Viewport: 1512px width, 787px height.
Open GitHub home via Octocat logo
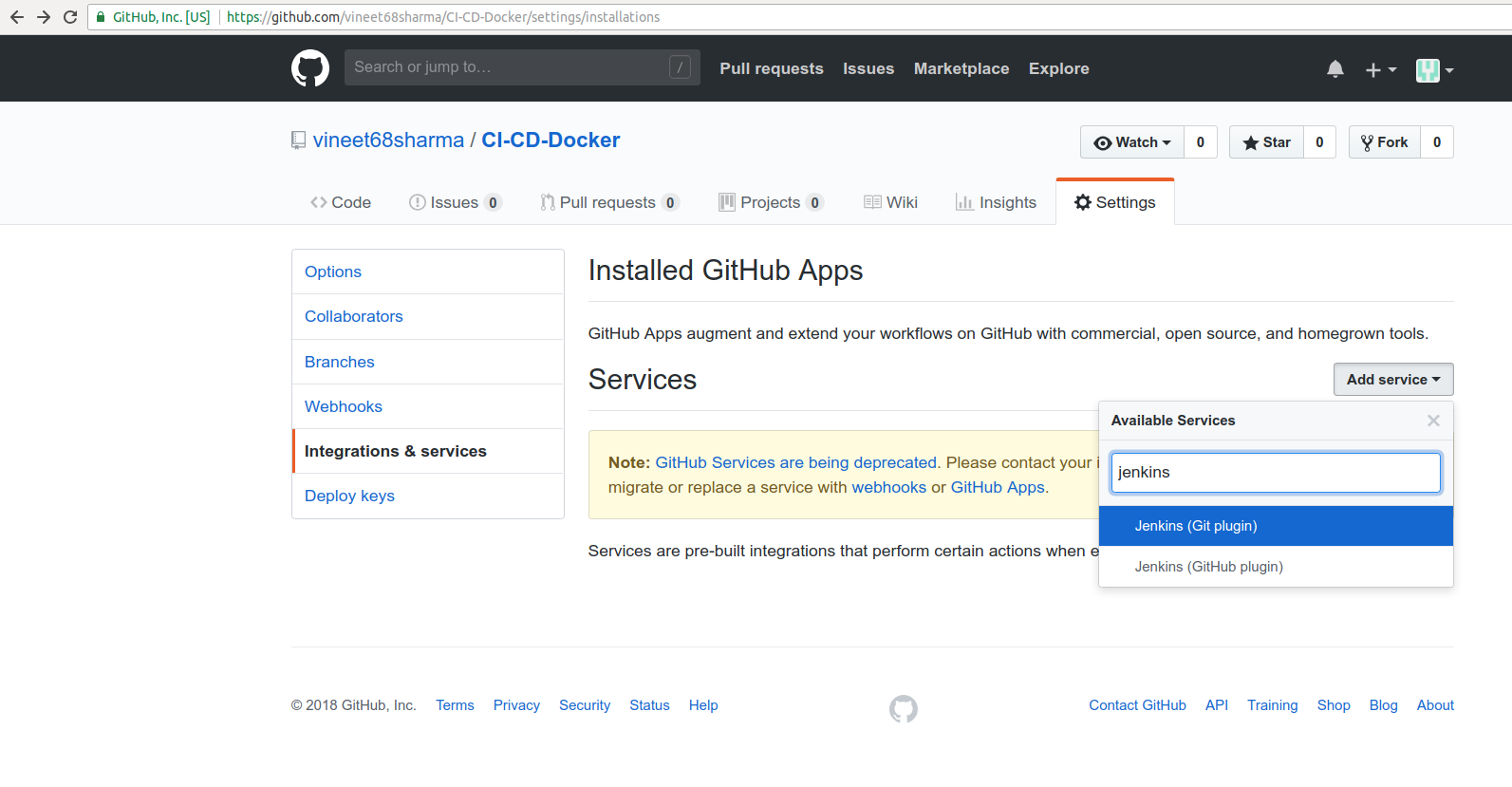coord(310,68)
